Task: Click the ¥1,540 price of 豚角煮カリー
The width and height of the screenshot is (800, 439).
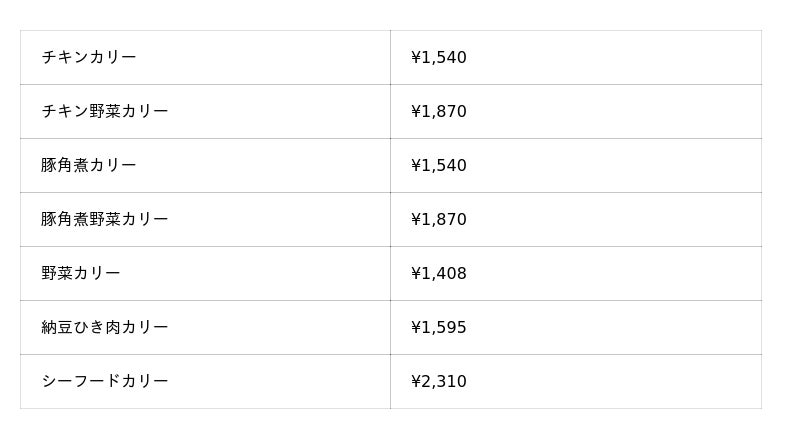Action: click(x=439, y=166)
